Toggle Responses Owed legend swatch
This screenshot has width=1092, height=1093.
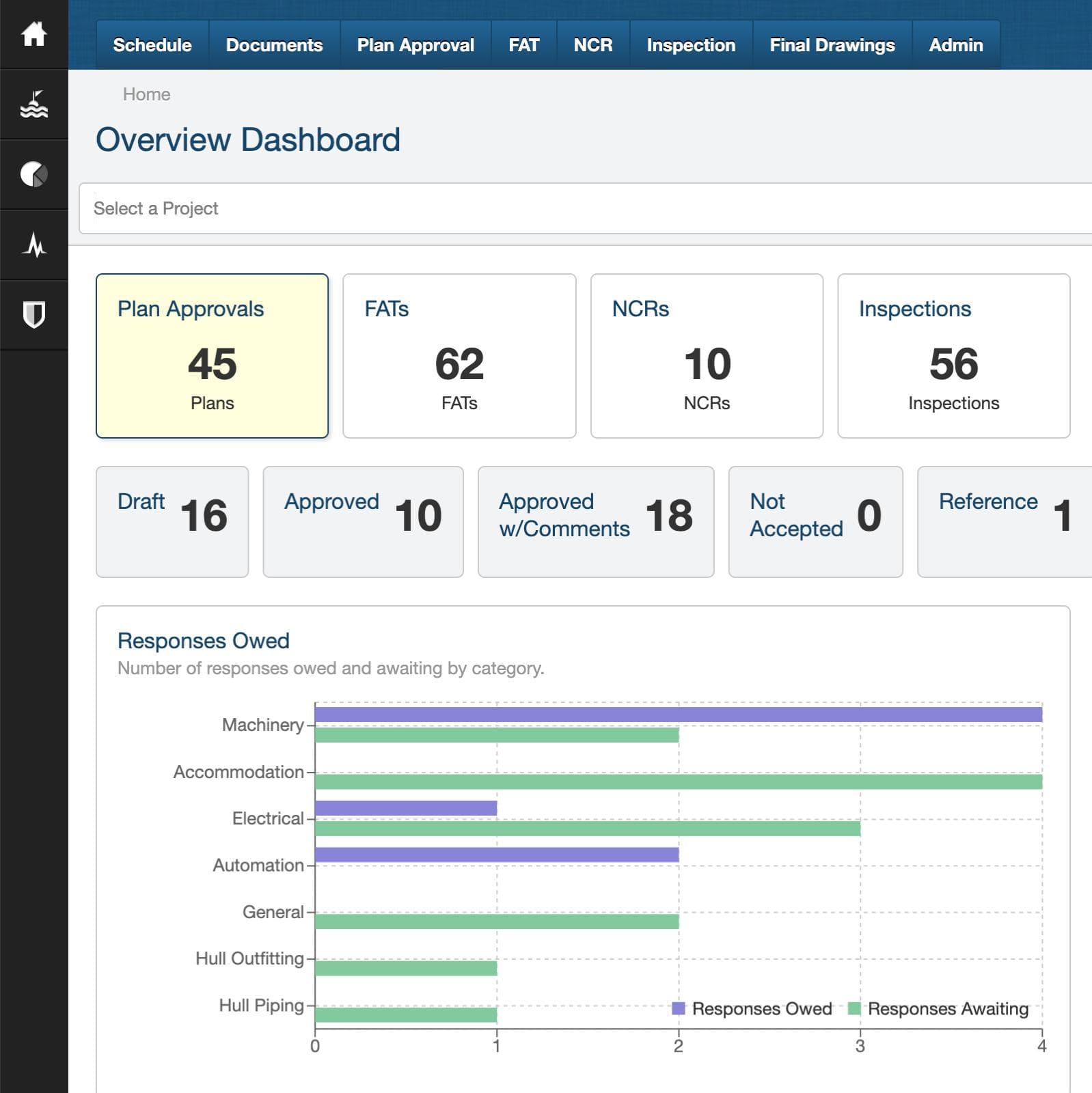(x=679, y=1008)
